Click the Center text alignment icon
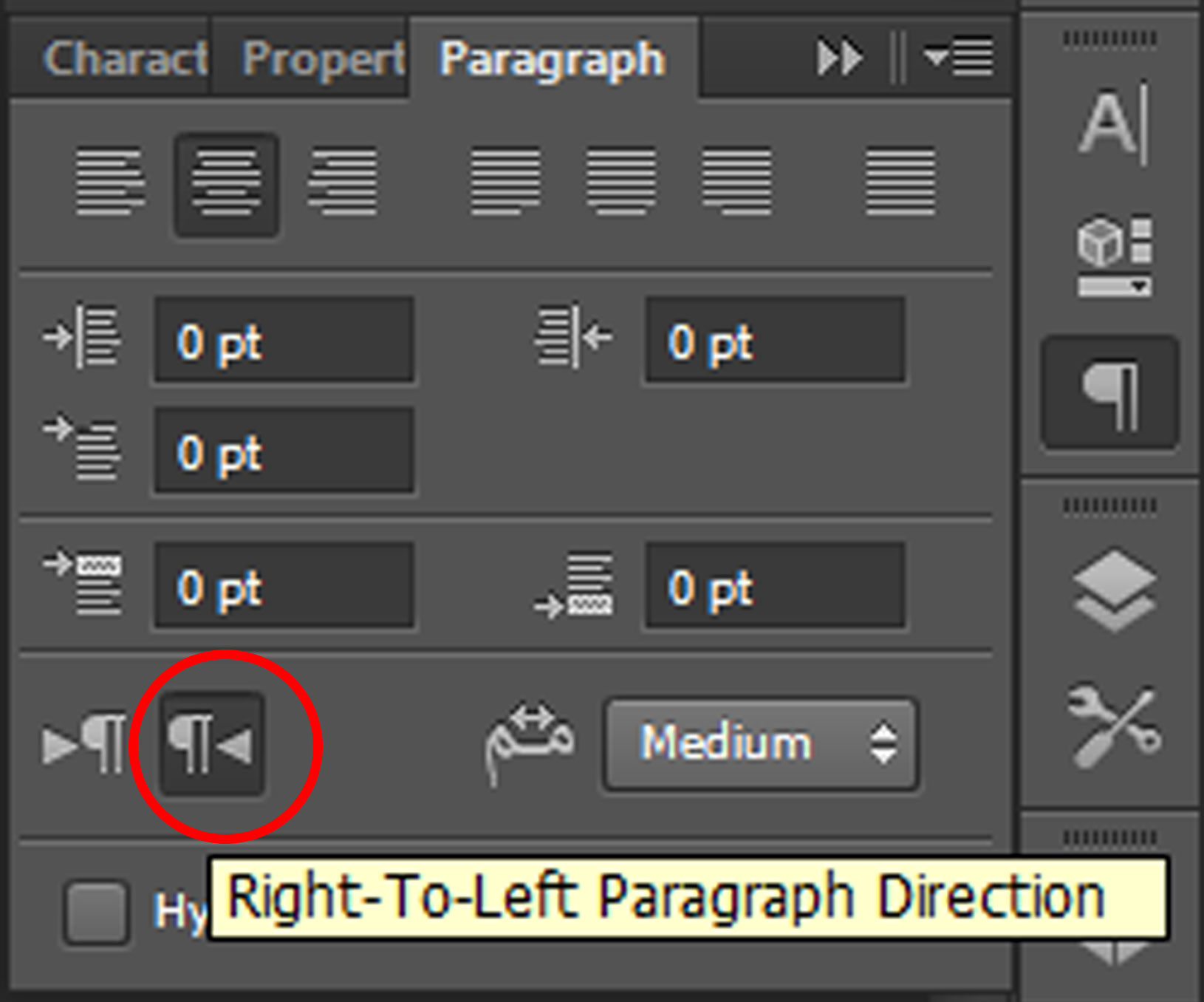Screen dimensions: 1204x1002 tap(226, 183)
